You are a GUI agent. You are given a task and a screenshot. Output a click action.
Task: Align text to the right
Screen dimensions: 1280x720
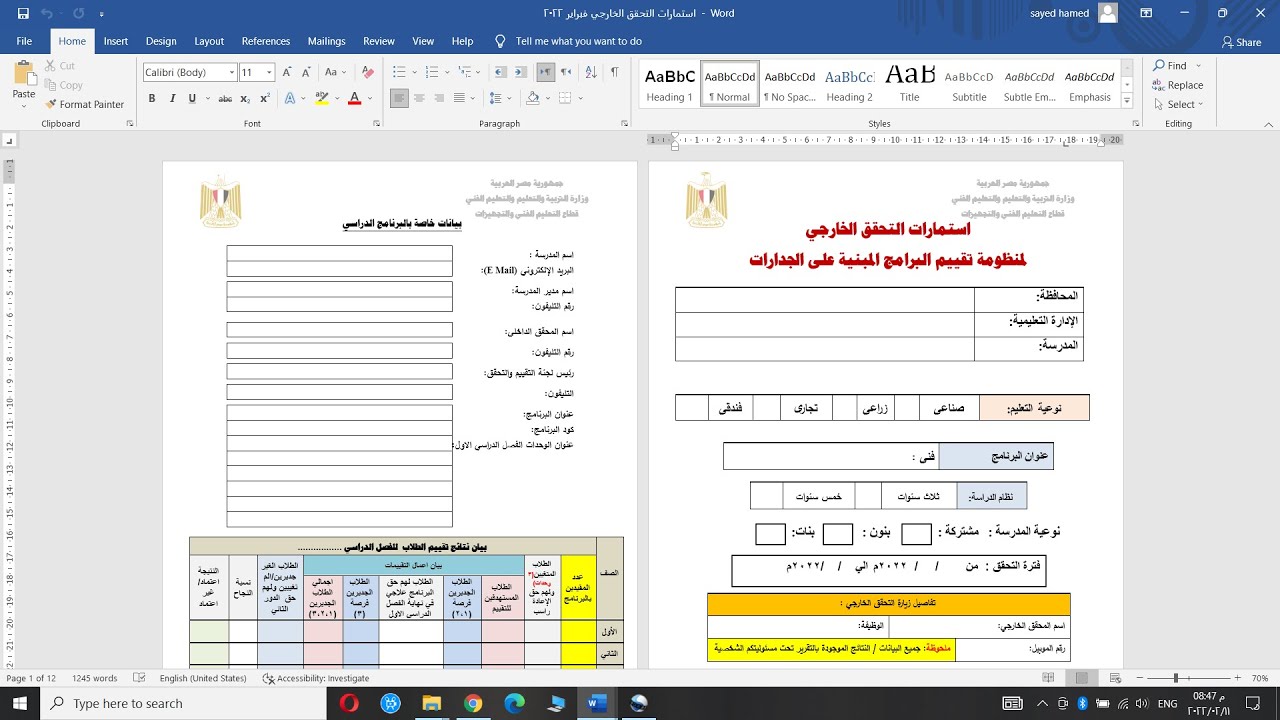coord(440,98)
